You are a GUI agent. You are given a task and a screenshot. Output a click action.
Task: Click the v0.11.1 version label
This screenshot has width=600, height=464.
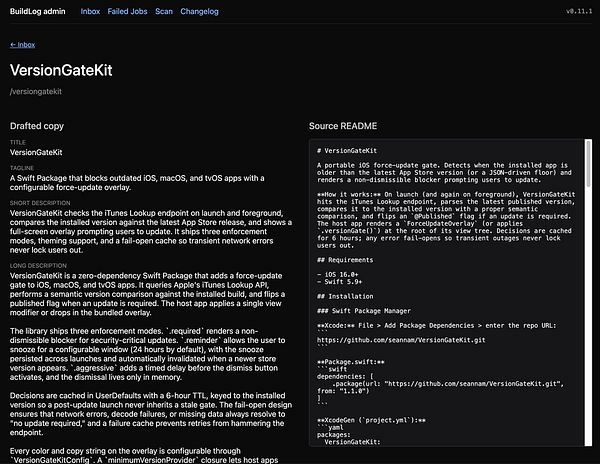click(579, 11)
